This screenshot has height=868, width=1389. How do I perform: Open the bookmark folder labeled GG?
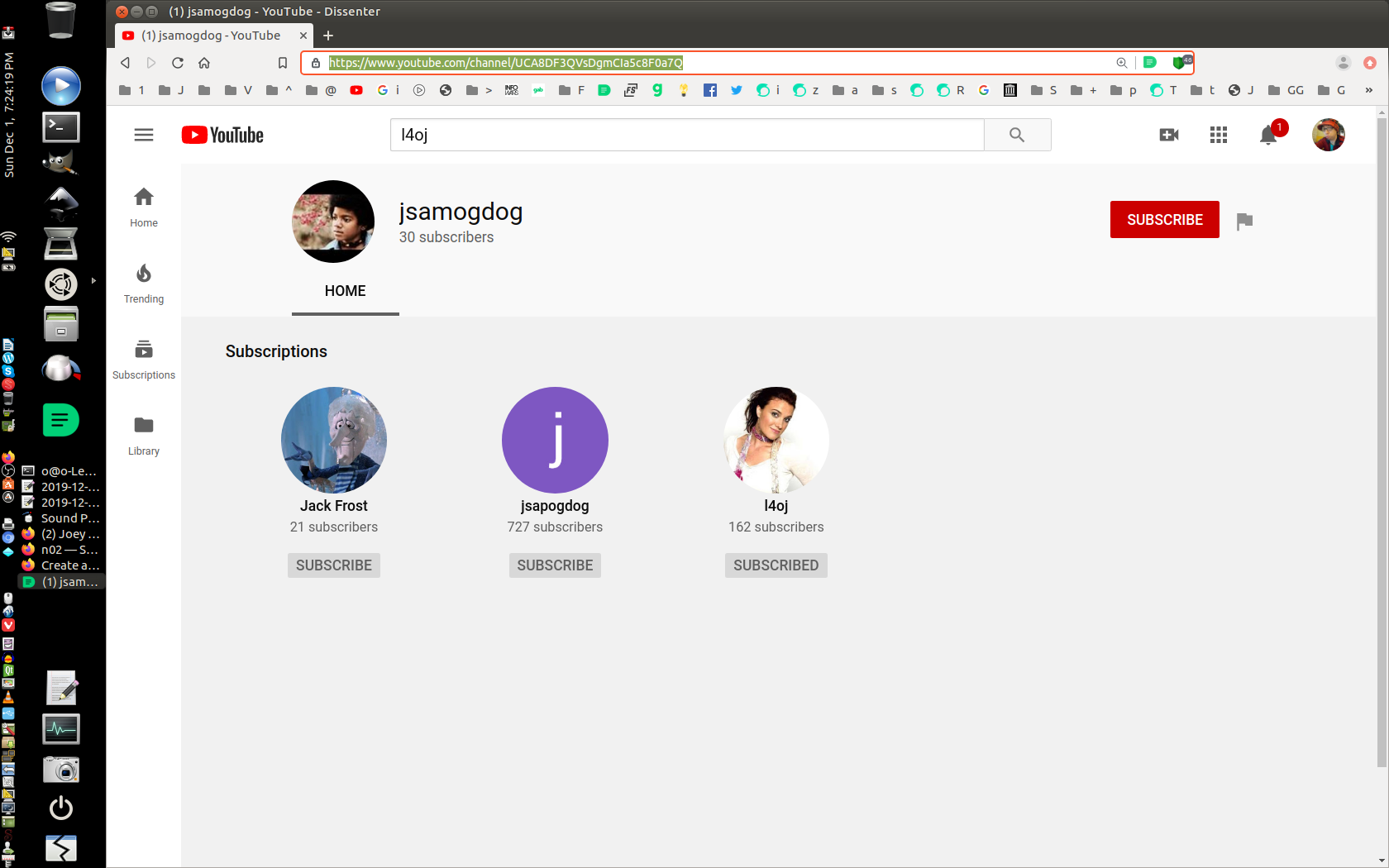tap(1286, 90)
